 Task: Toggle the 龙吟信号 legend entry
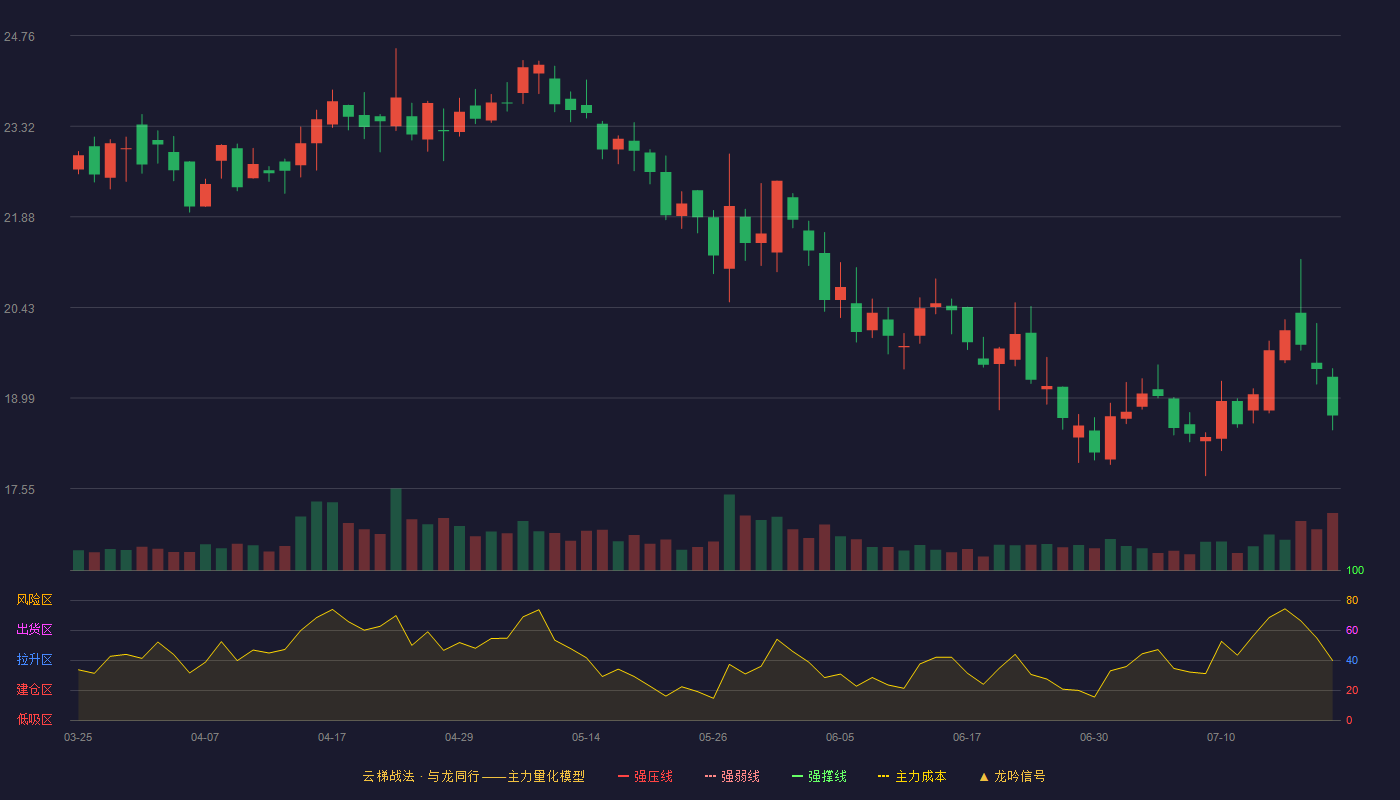[x=1011, y=776]
